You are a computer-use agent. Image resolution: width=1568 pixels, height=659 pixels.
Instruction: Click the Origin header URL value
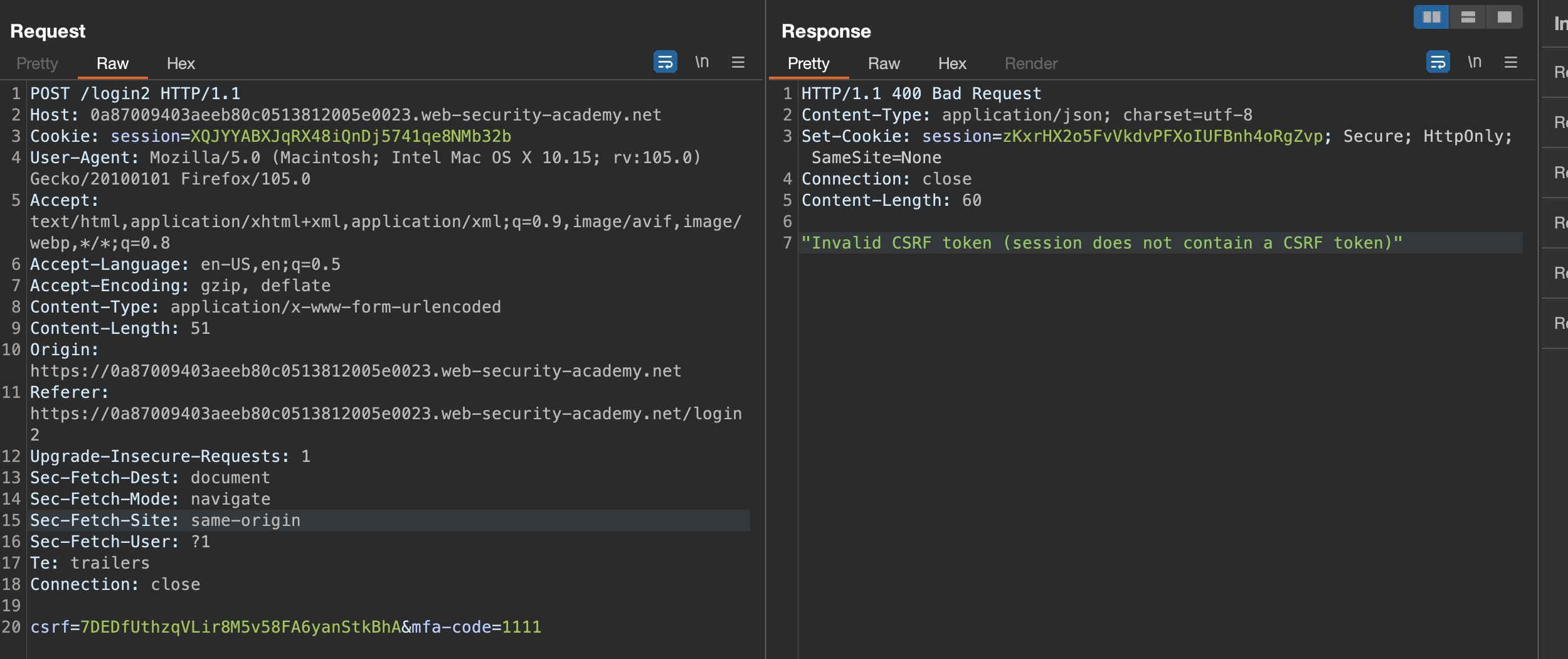point(356,372)
